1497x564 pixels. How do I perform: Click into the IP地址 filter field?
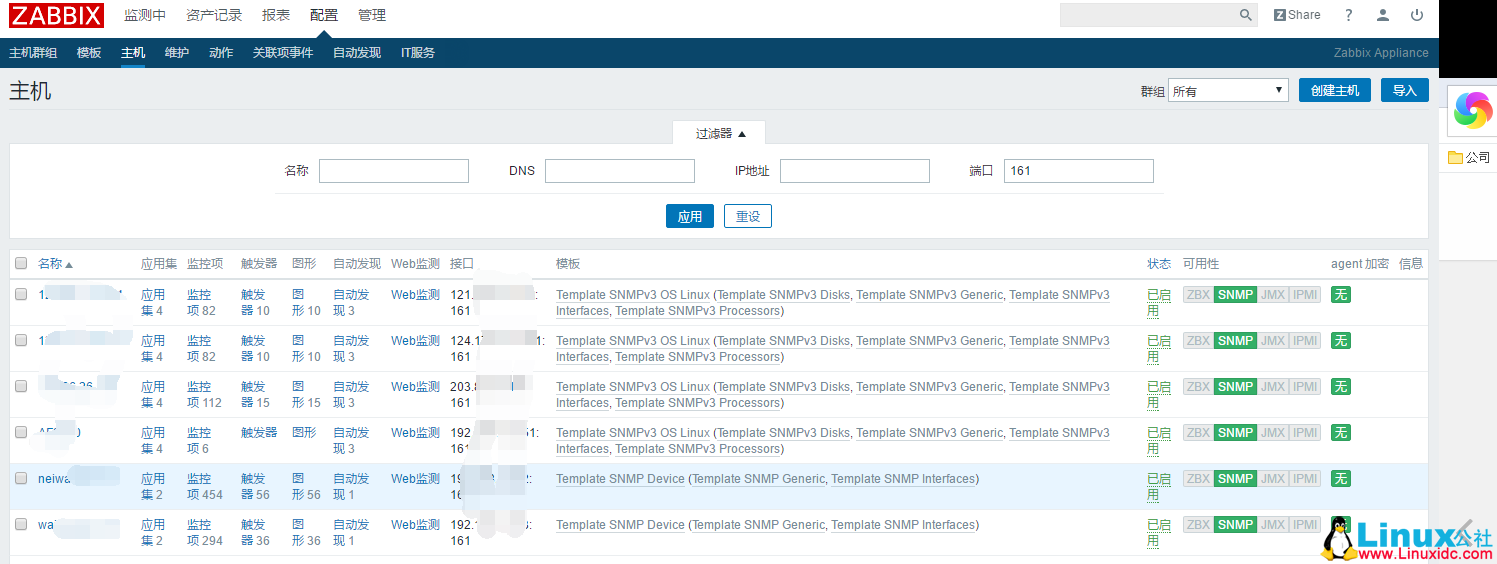854,171
